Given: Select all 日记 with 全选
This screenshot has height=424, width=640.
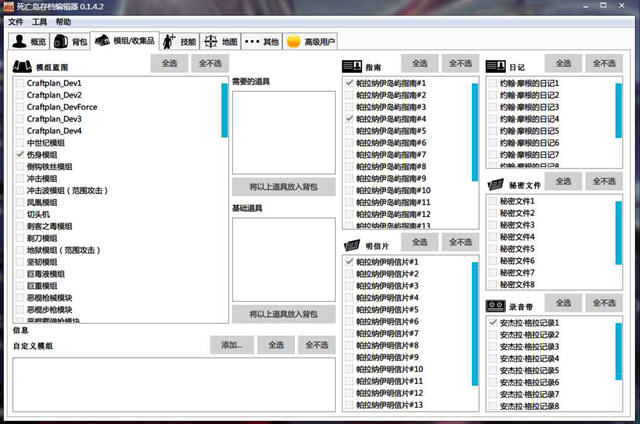Looking at the screenshot, I should point(563,63).
